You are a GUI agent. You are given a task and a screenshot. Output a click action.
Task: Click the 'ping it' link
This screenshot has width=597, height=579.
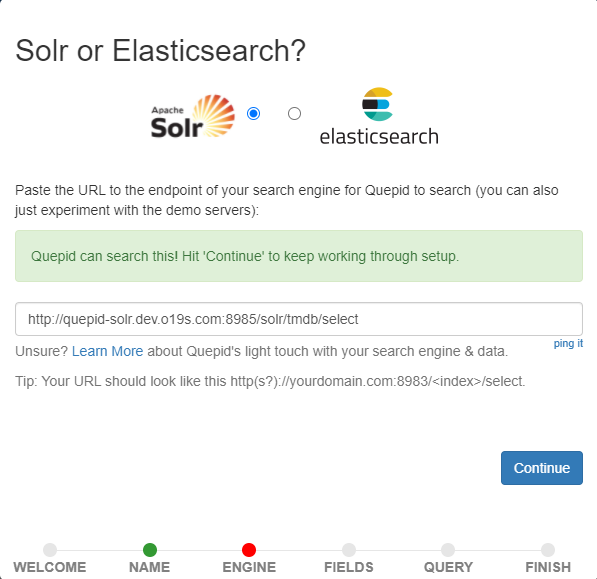[x=568, y=343]
